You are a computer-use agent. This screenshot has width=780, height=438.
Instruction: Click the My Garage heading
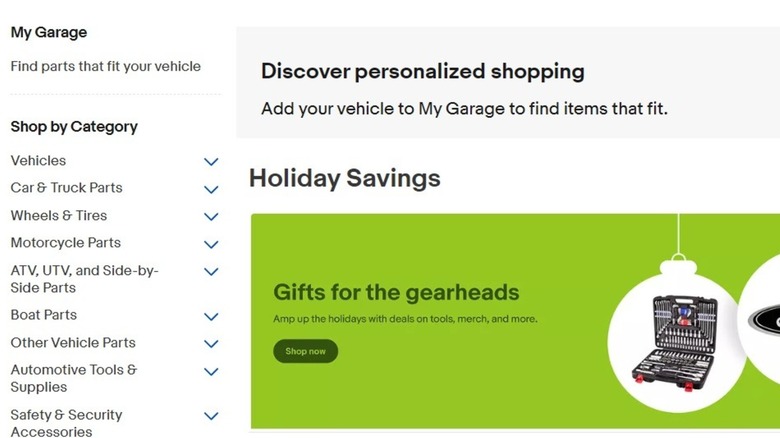click(48, 32)
